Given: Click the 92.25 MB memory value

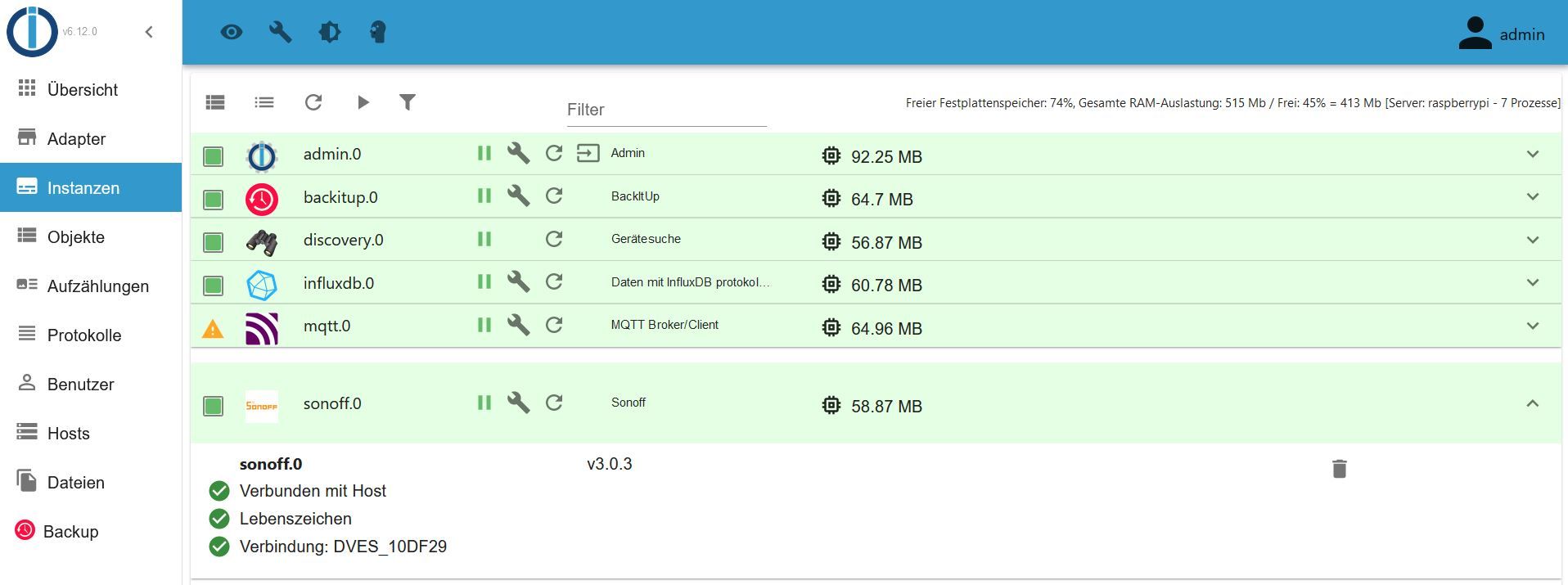Looking at the screenshot, I should point(886,156).
